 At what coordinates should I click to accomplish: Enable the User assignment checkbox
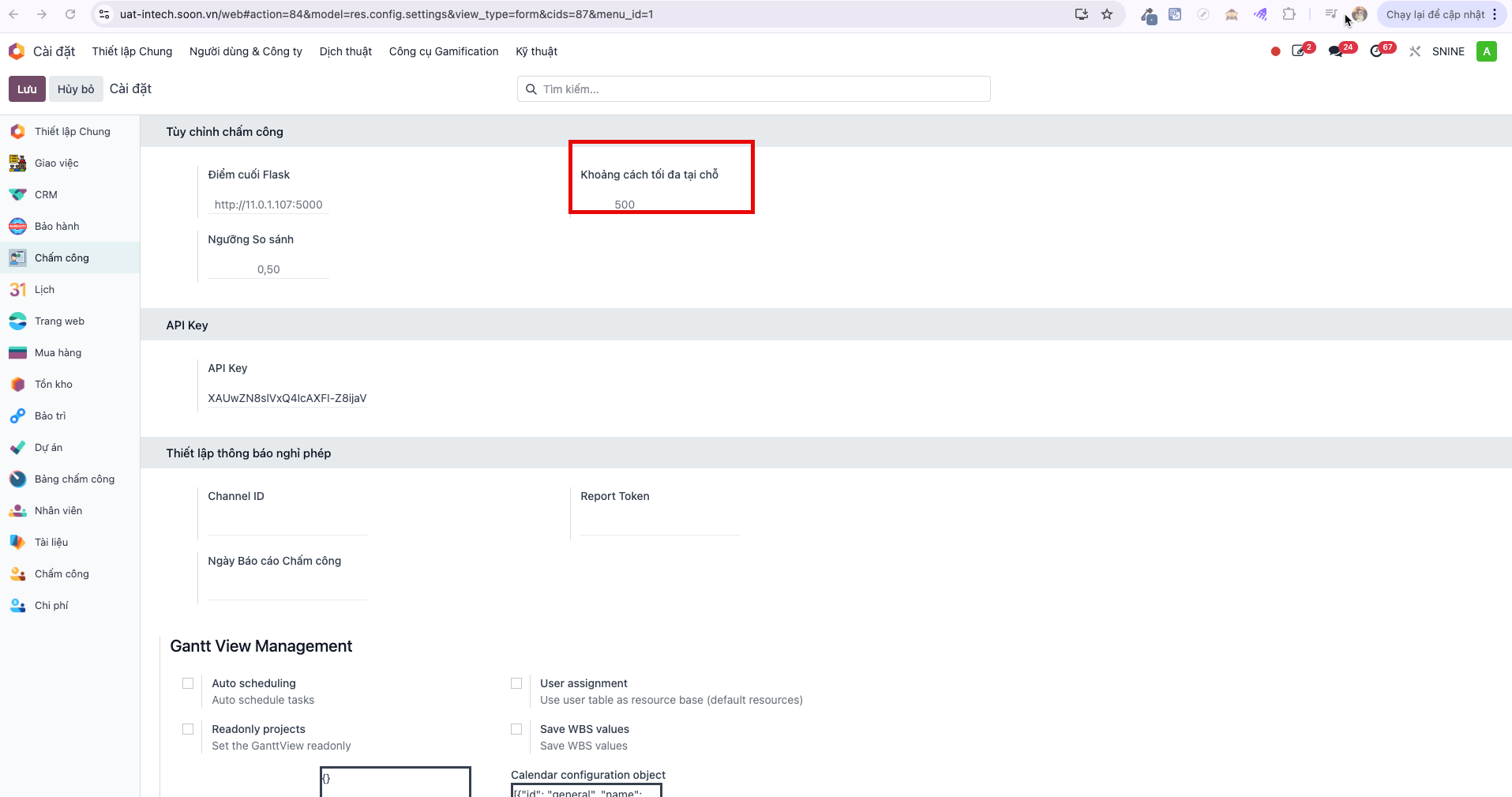pos(516,683)
